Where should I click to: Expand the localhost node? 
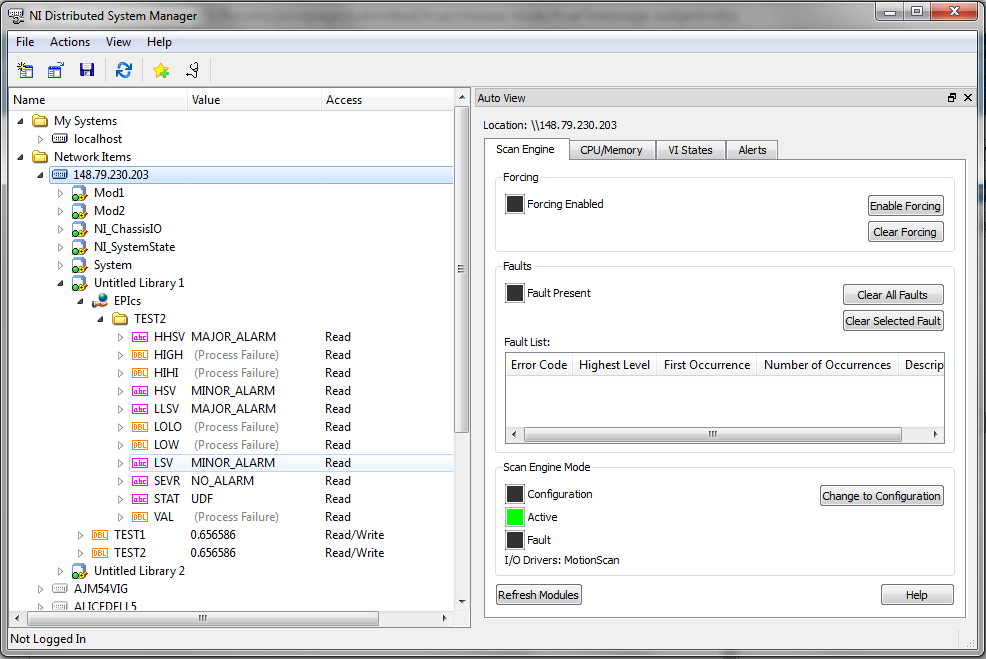tap(40, 139)
